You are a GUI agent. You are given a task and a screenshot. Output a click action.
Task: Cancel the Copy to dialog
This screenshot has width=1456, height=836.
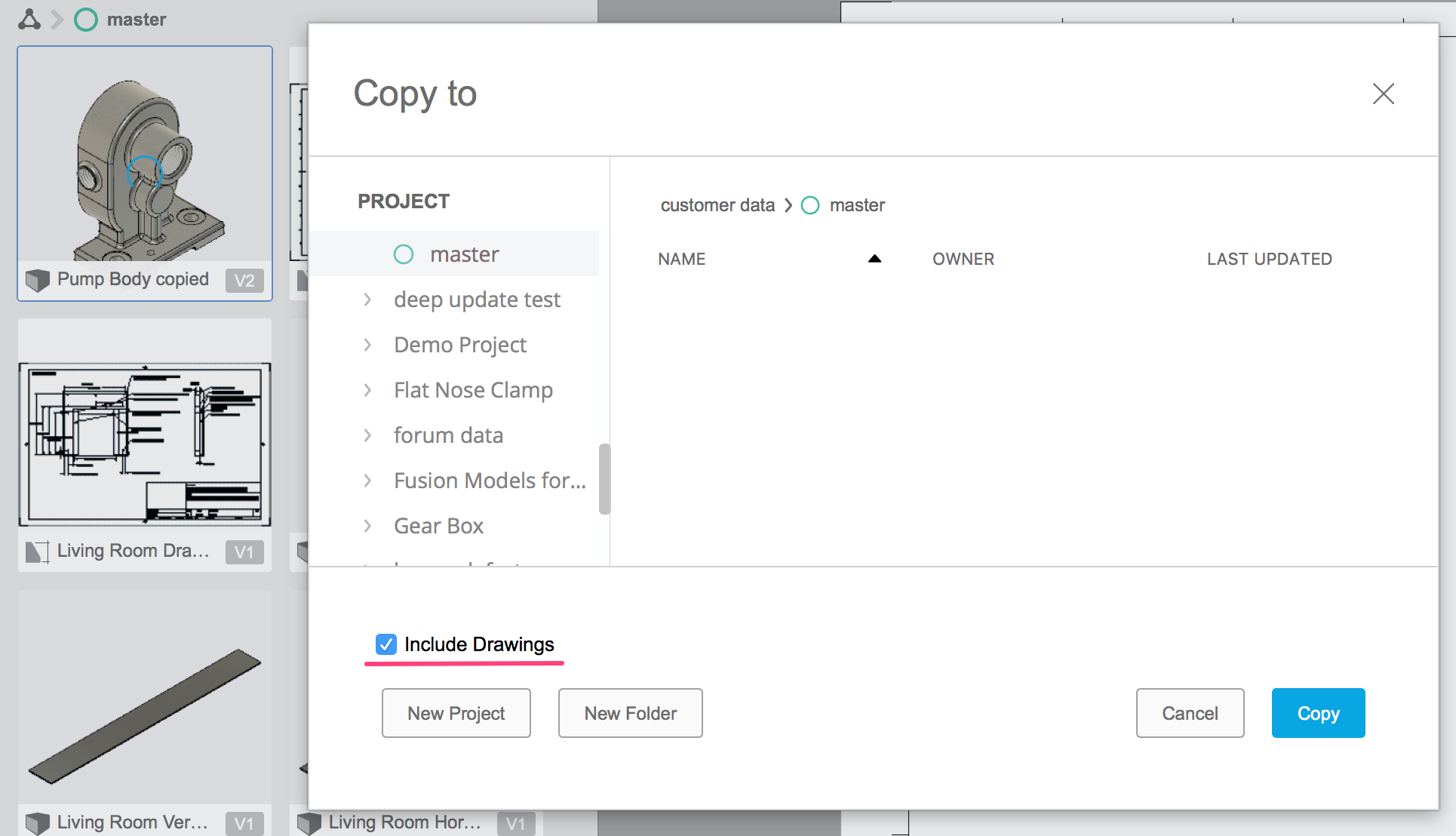(x=1190, y=713)
